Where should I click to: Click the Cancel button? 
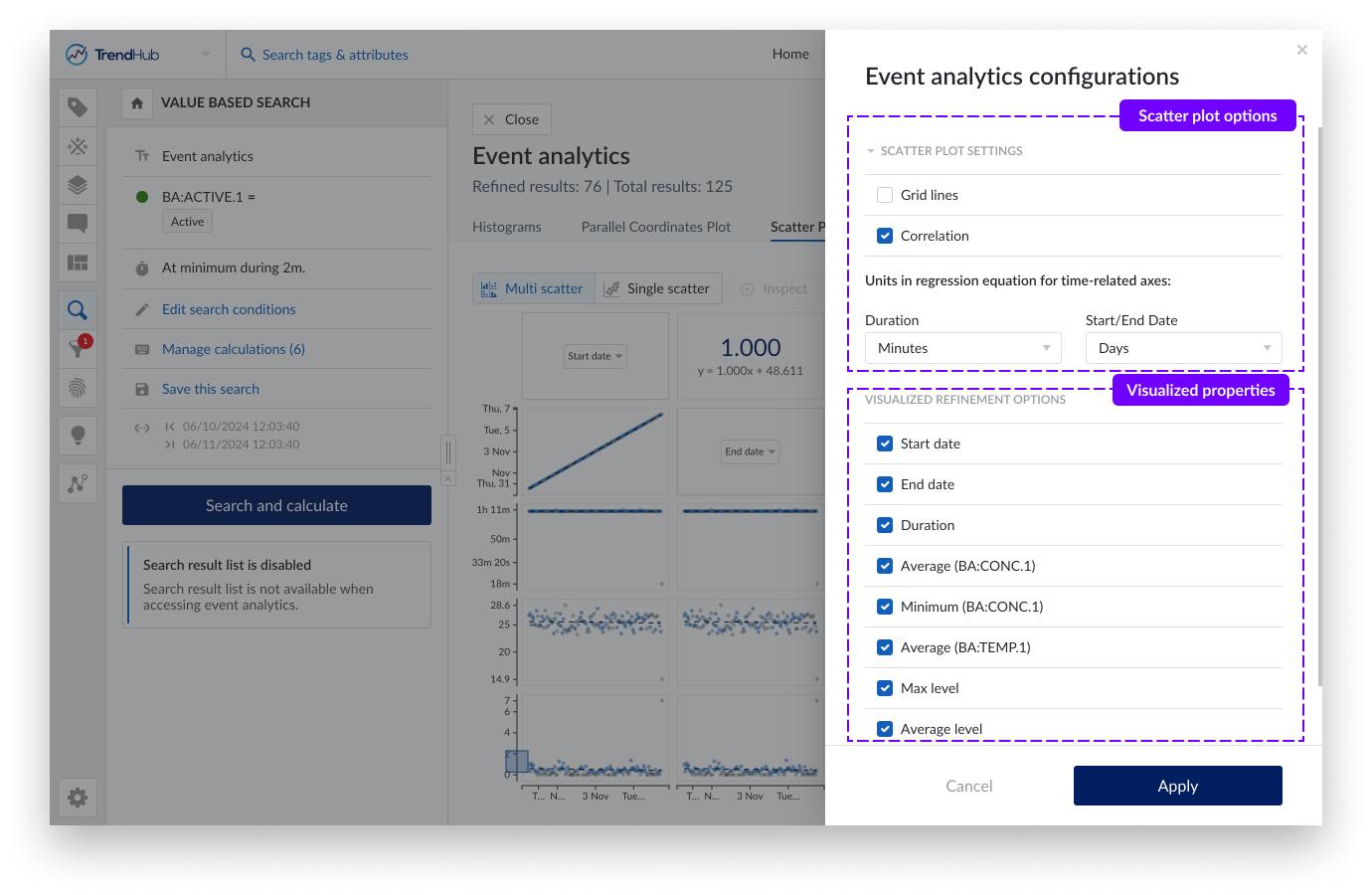(968, 786)
